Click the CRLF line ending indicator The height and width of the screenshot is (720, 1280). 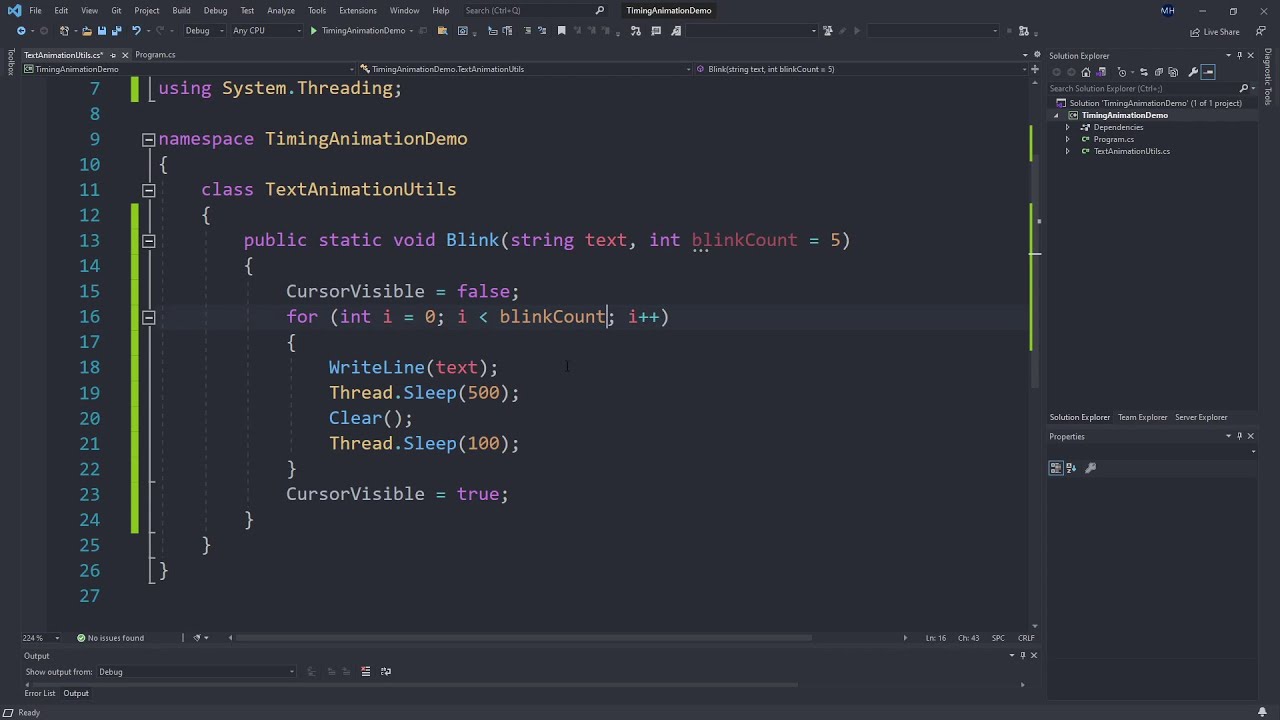coord(1026,638)
